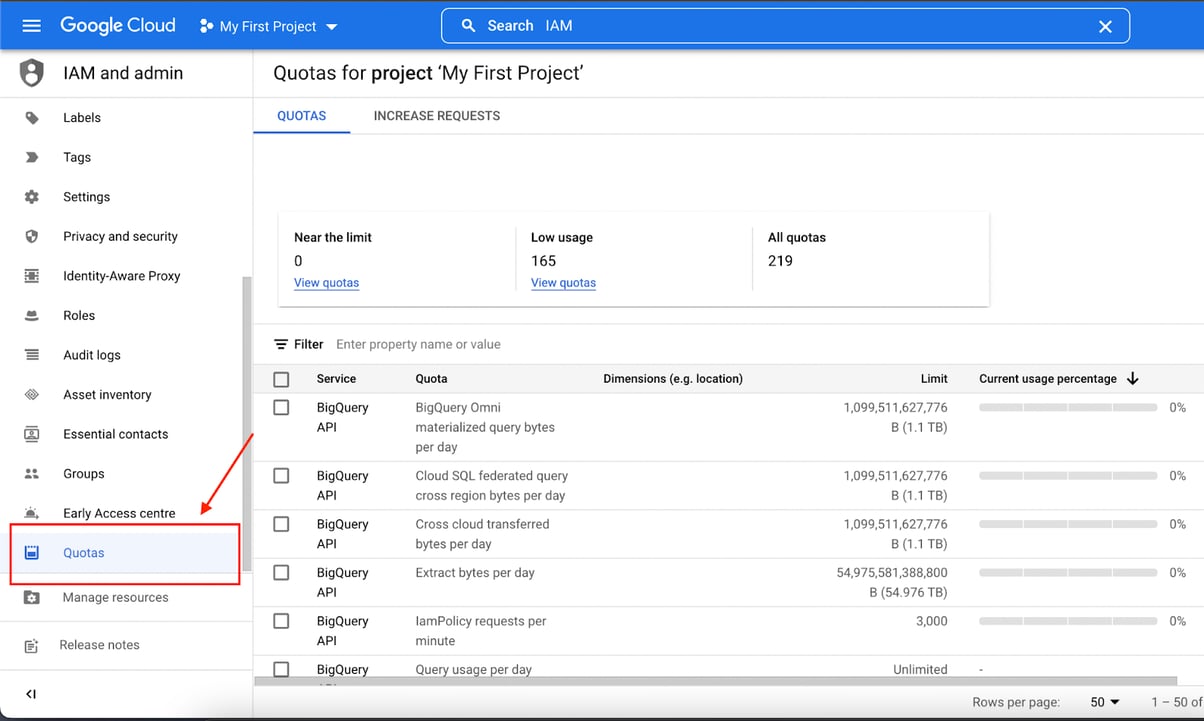1204x721 pixels.
Task: Select Audit logs from the sidebar
Action: pos(91,354)
